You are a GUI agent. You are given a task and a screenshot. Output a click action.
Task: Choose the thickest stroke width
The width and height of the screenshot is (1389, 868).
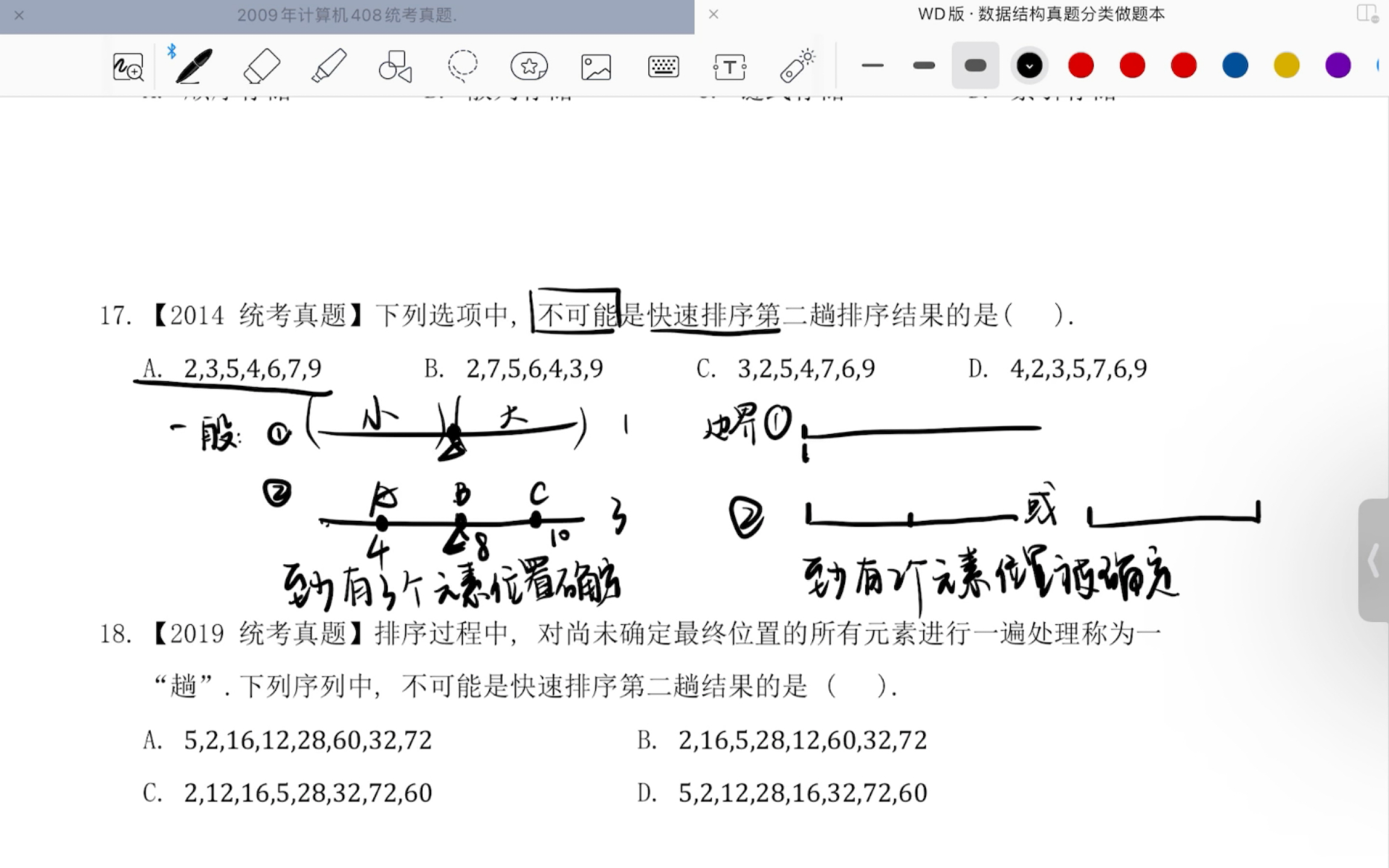point(975,65)
